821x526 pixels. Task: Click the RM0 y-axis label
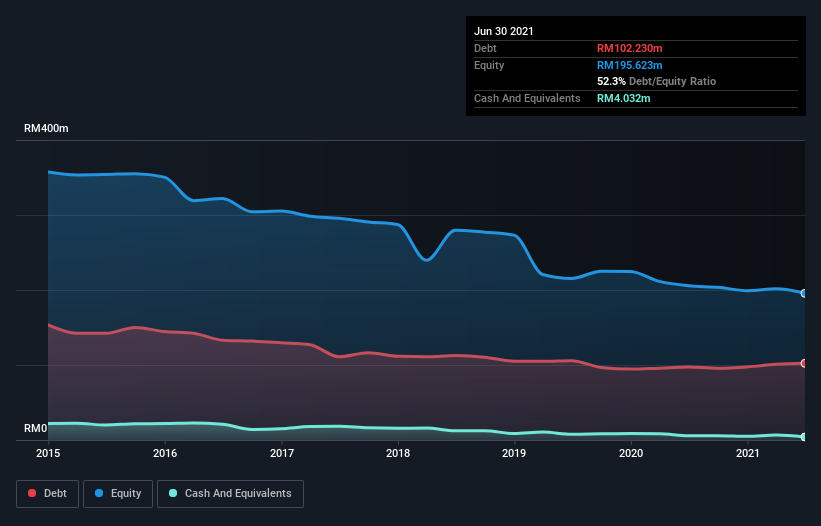(36, 429)
